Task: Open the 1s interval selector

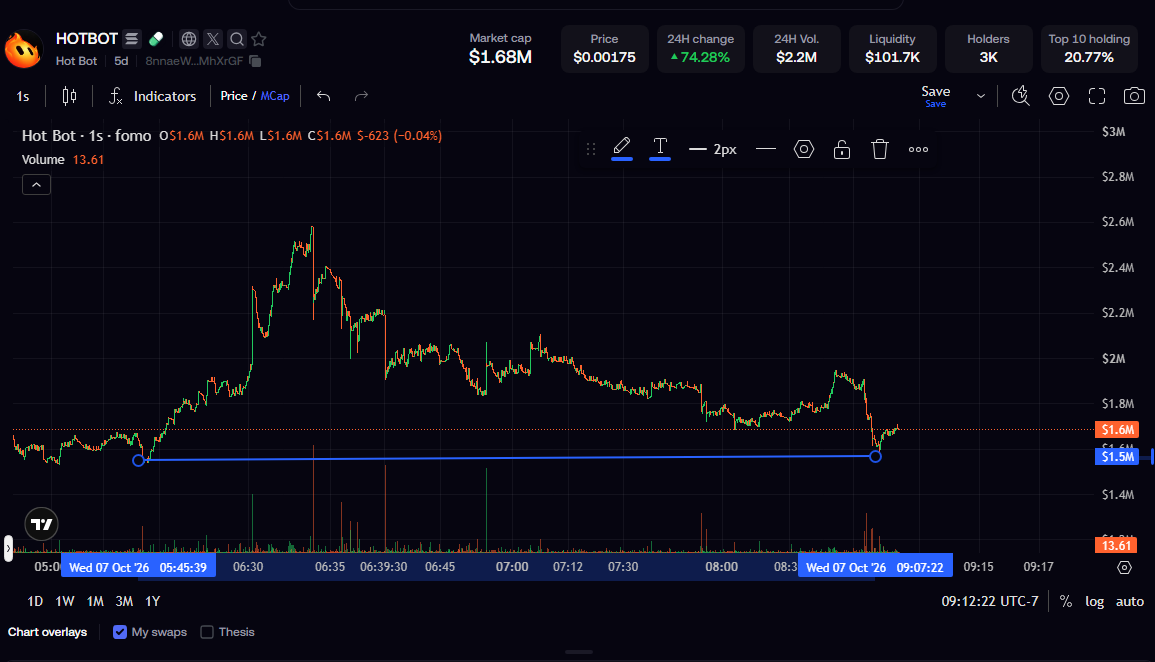Action: [x=23, y=96]
